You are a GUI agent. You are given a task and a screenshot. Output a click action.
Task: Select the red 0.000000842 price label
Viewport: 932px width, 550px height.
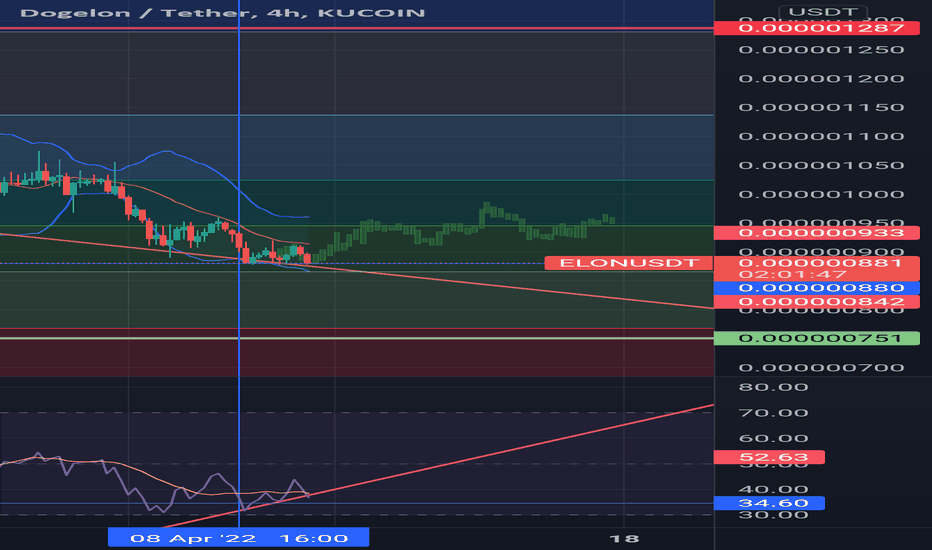coord(817,301)
